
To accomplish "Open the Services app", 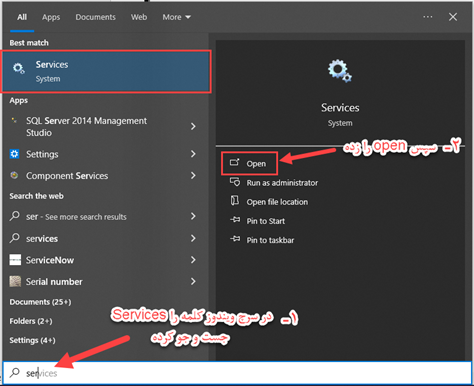I will coord(249,163).
